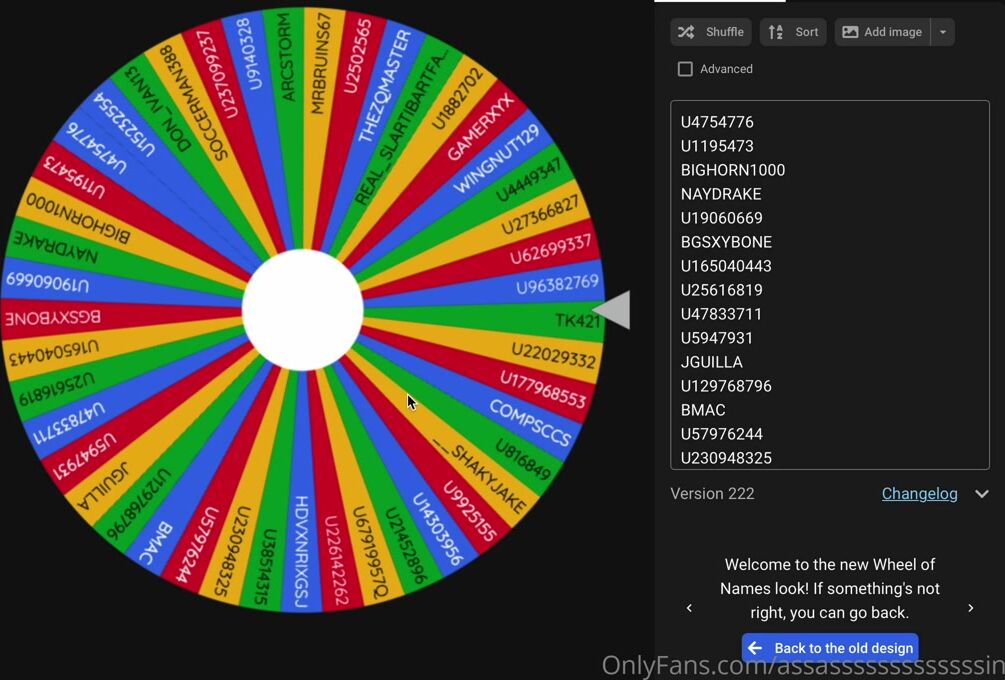Go to next welcome message arrow

[x=970, y=608]
